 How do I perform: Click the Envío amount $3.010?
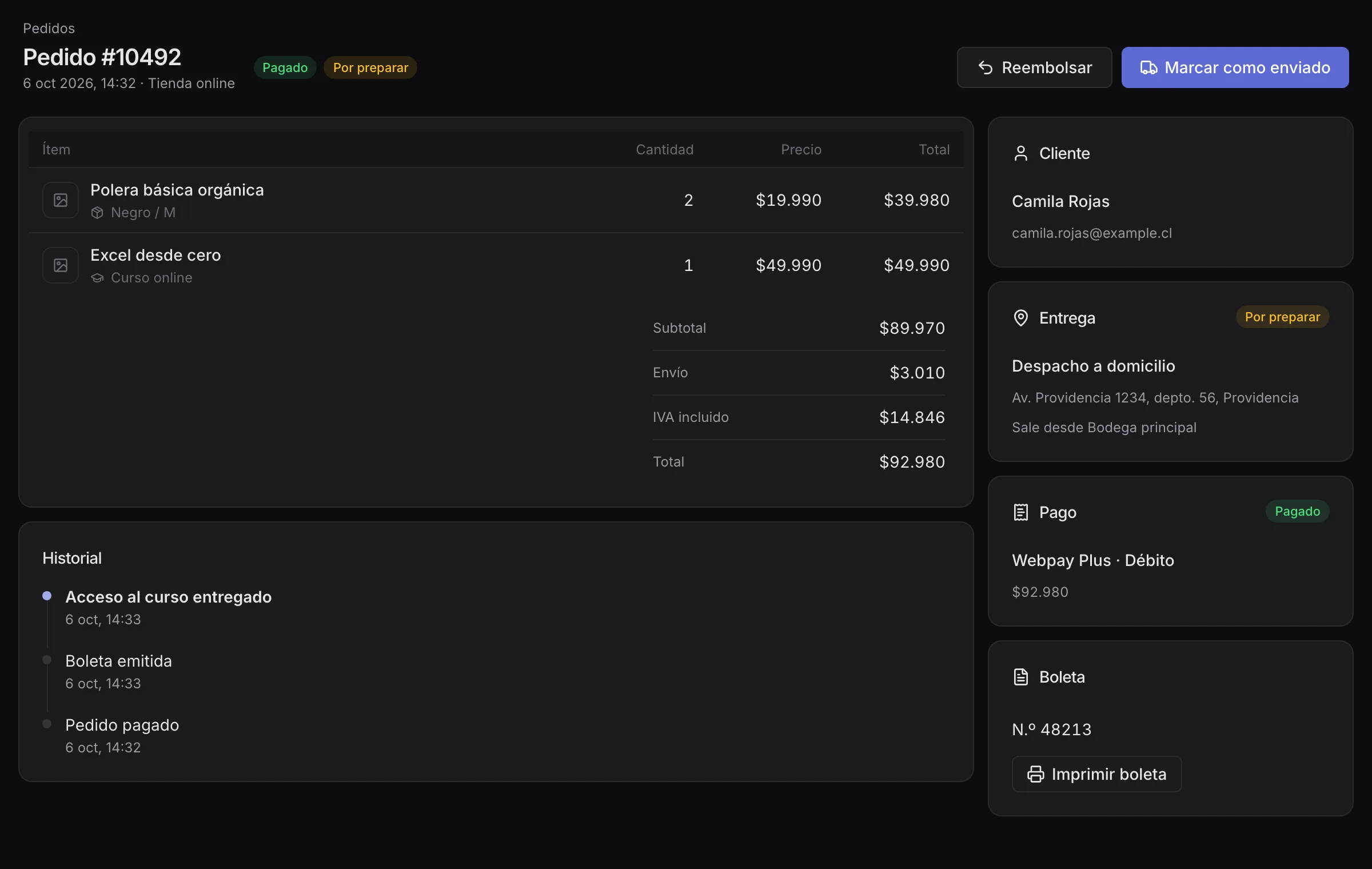(917, 373)
